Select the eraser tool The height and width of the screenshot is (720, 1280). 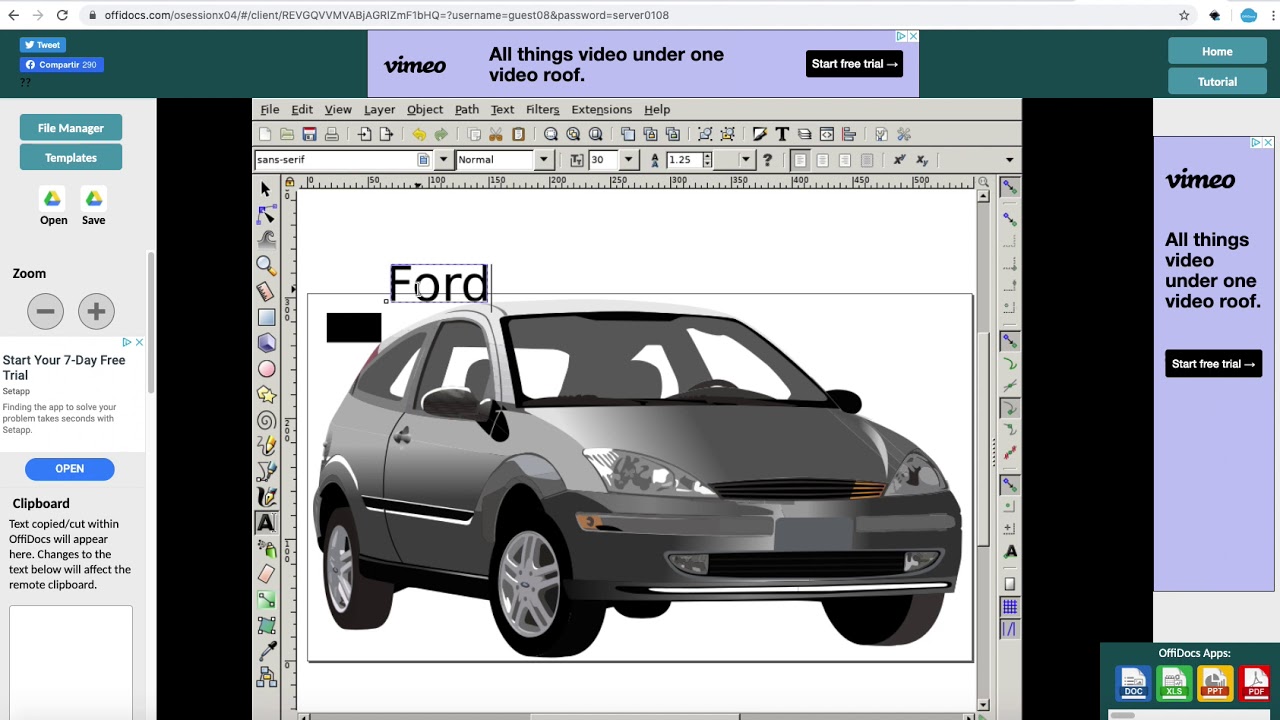(266, 574)
